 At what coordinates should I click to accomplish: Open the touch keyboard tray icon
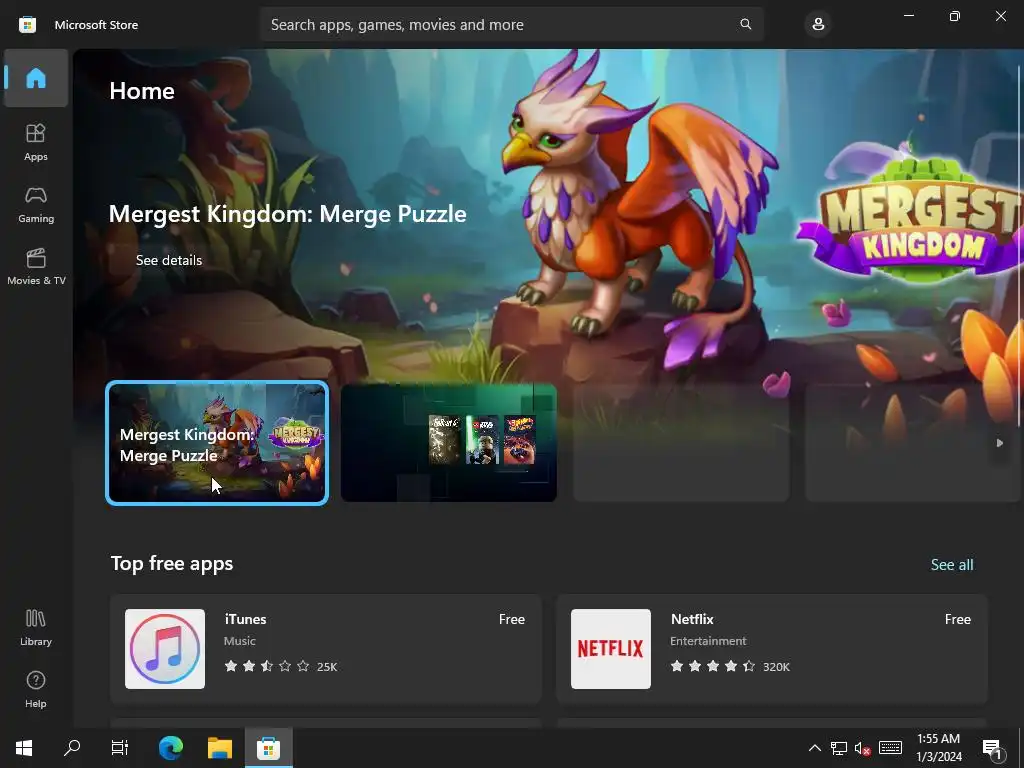click(890, 748)
